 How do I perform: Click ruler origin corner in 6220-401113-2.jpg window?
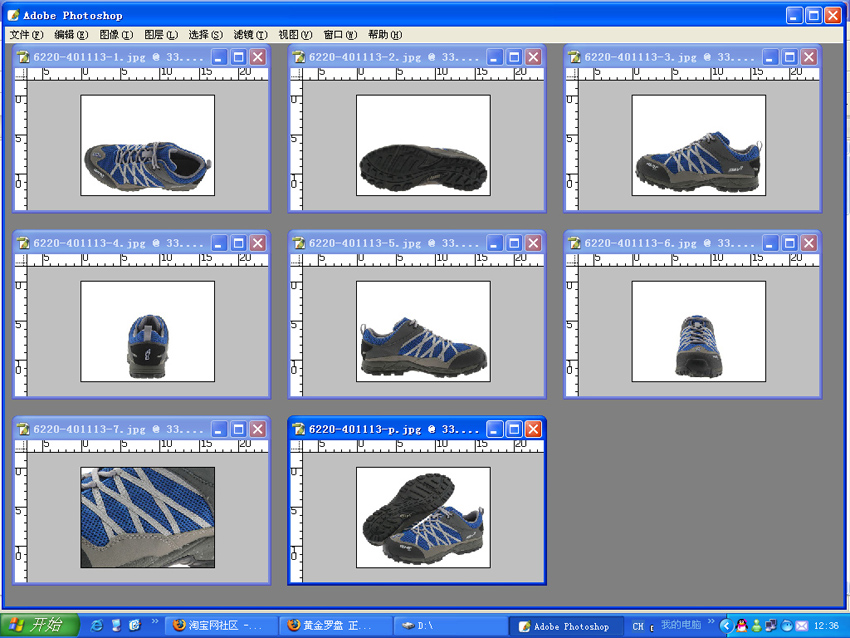[x=296, y=74]
